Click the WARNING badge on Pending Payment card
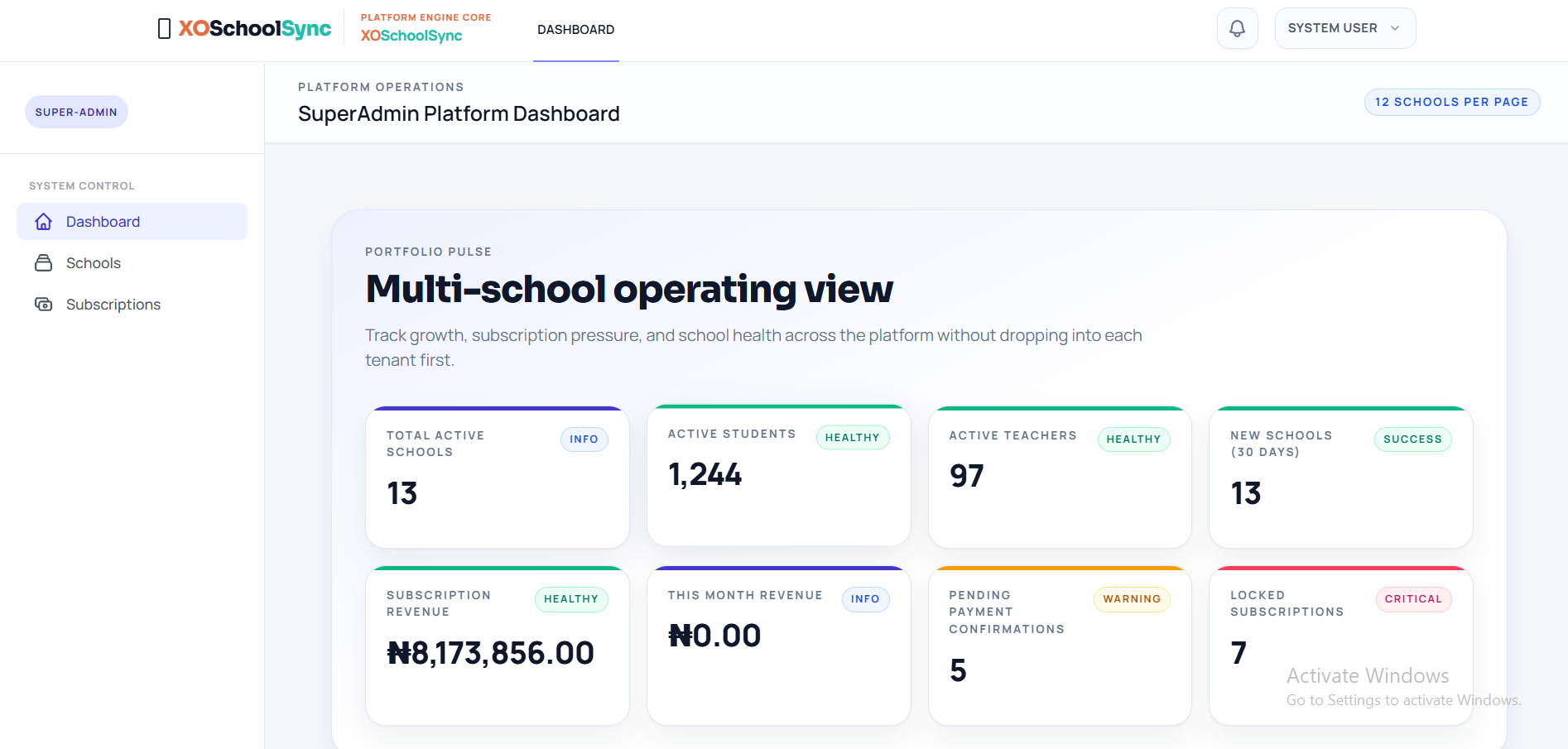 [1132, 599]
